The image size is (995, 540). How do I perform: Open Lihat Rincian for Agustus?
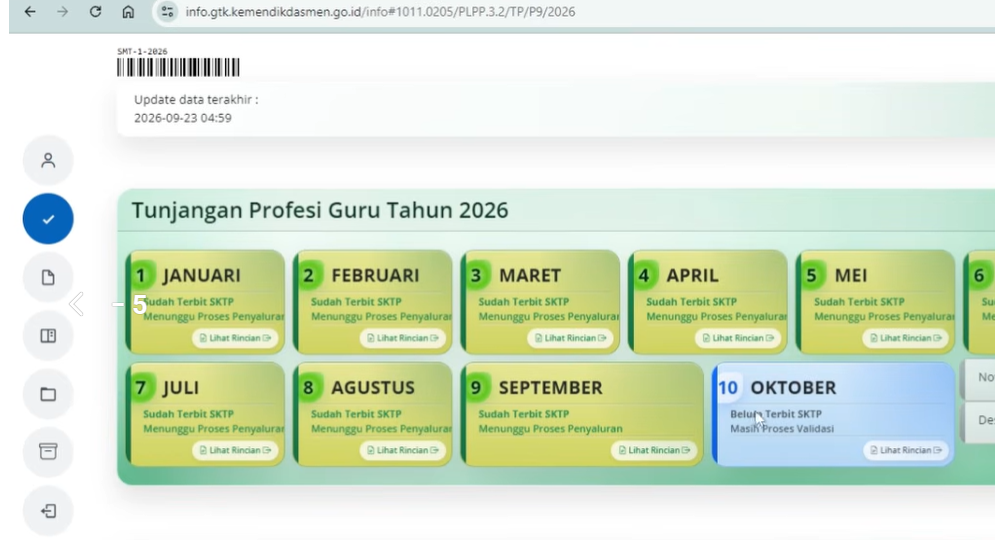403,451
